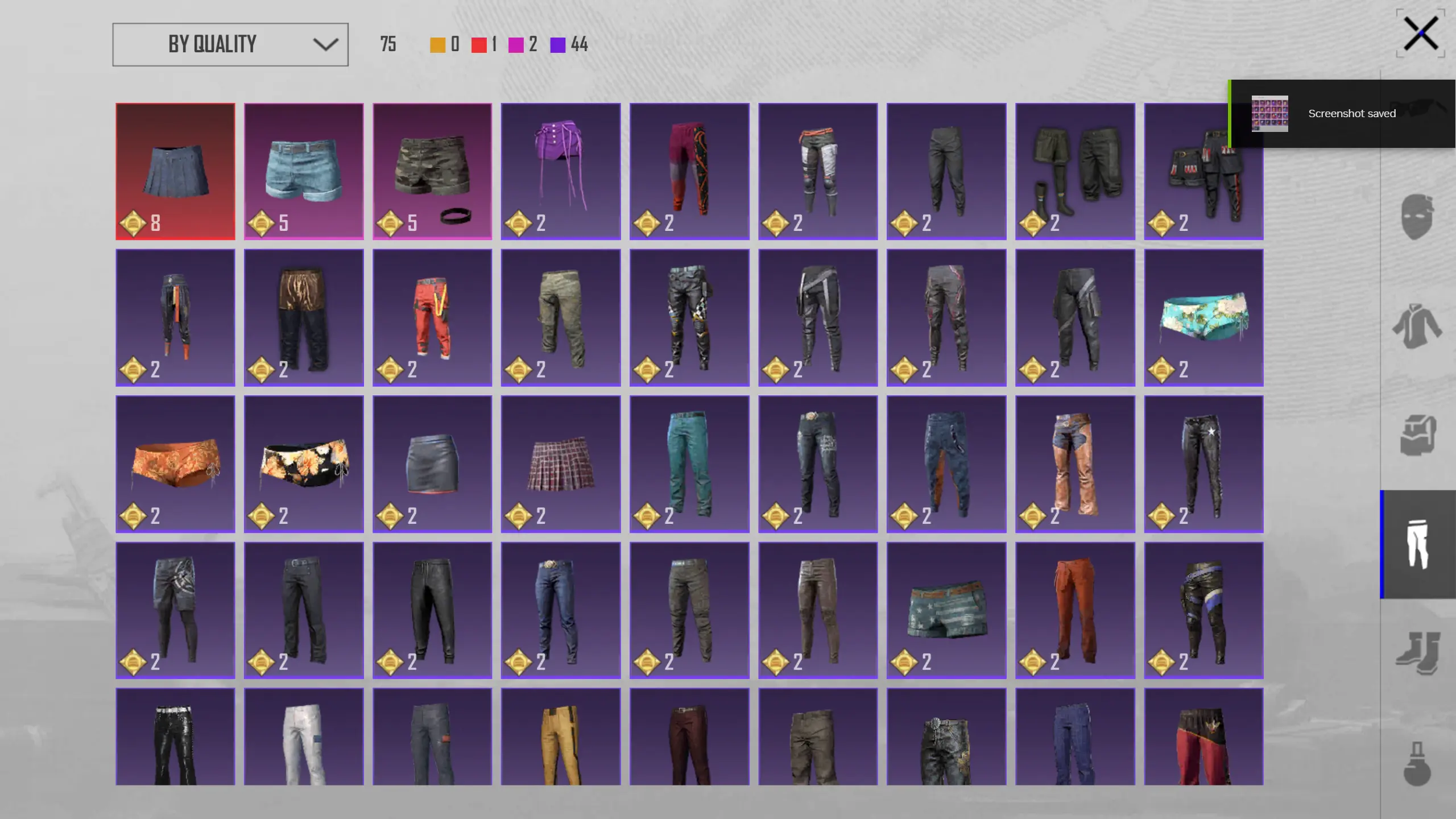The image size is (1456, 819).
Task: Select the light denim shorts item
Action: 304,171
